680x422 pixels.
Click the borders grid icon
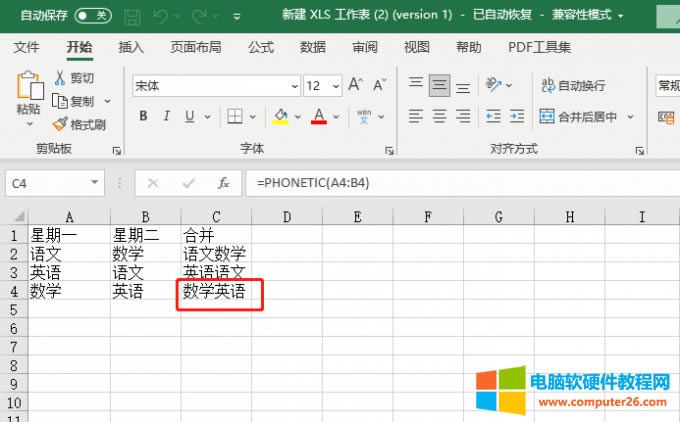235,116
